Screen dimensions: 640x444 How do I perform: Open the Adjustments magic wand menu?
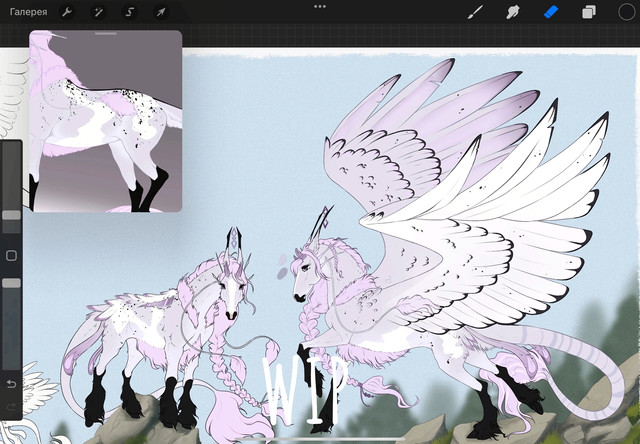pos(98,12)
